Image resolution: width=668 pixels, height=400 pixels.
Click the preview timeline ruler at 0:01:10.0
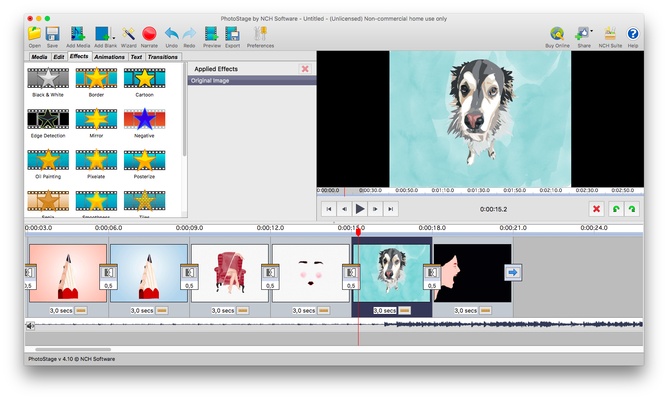point(443,190)
